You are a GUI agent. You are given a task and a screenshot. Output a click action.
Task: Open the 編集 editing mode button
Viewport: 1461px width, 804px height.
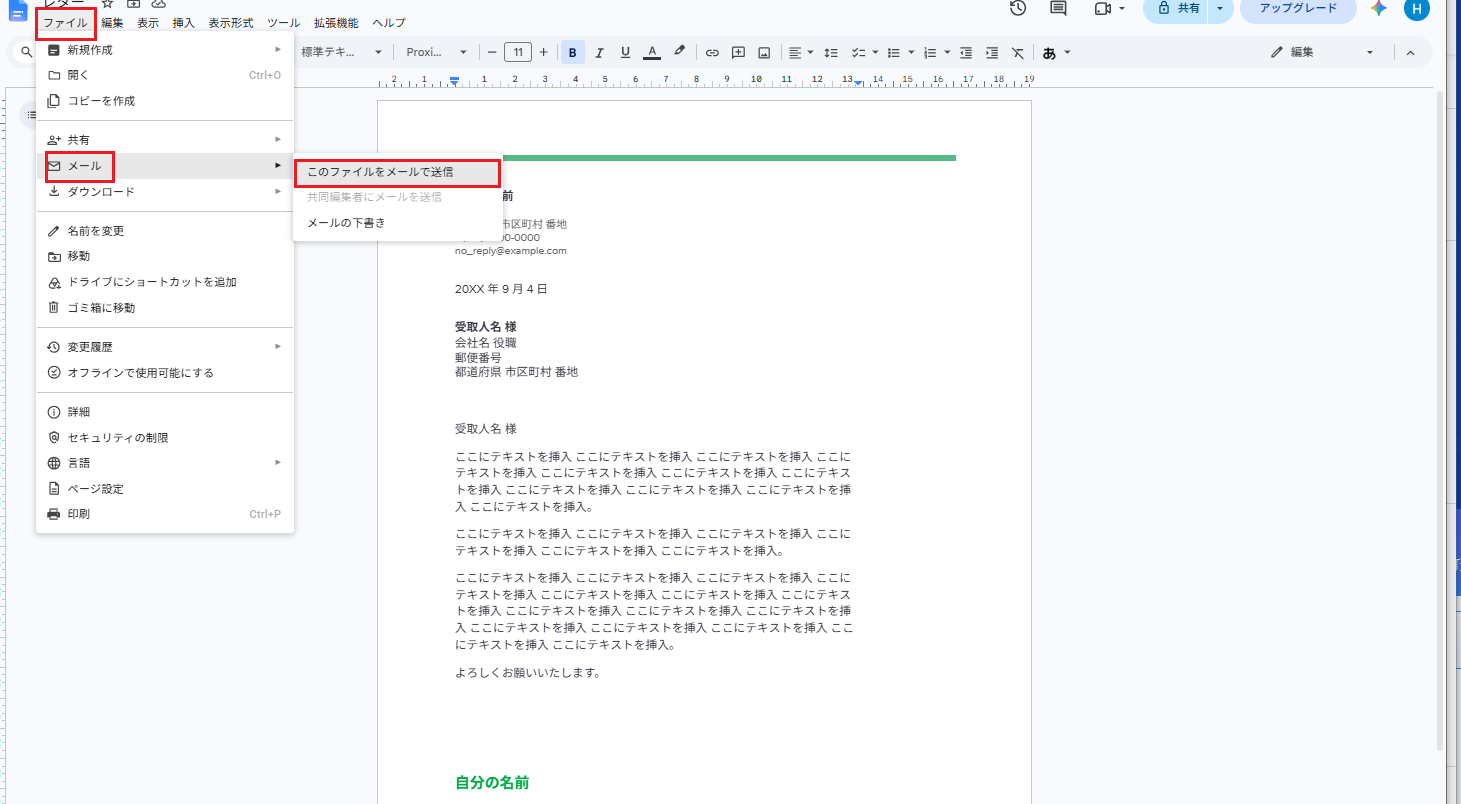[1324, 52]
